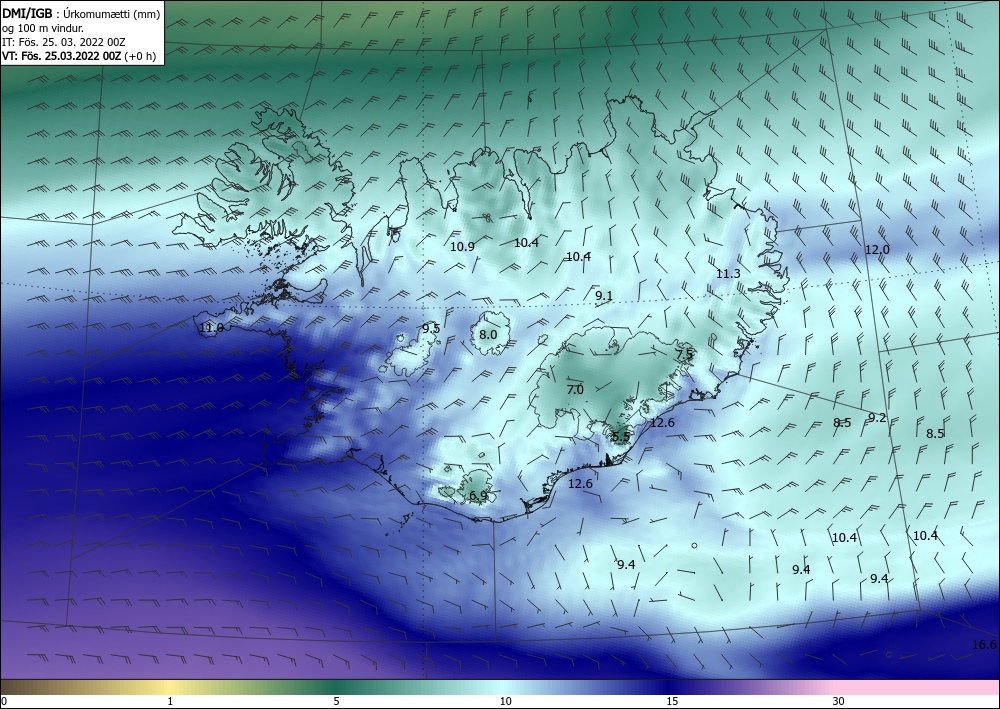The image size is (1000, 709).
Task: Click the 5.5 value on the southeast coast
Action: pyautogui.click(x=621, y=436)
